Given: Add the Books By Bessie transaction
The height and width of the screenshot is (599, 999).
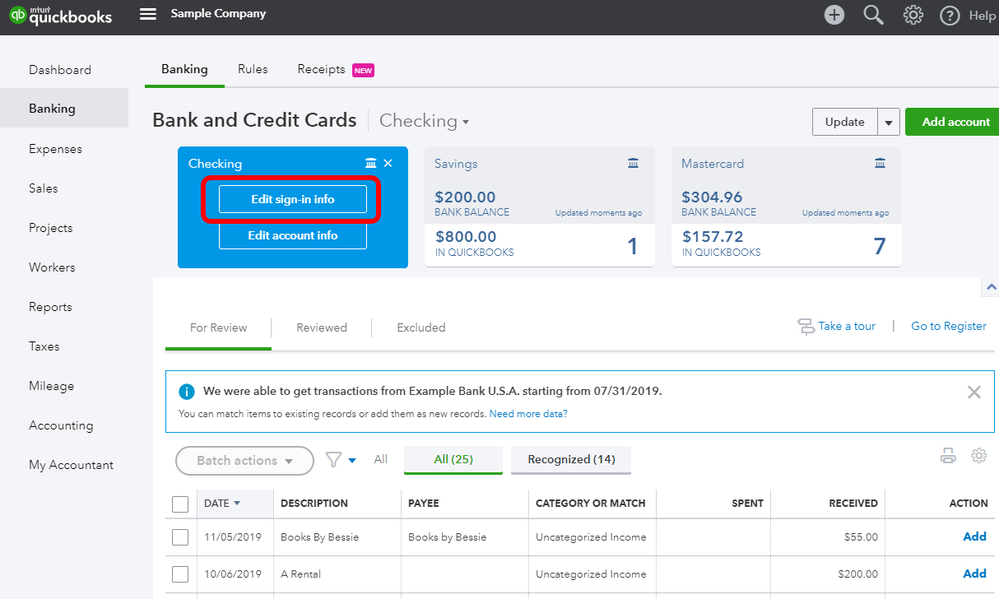Looking at the screenshot, I should point(974,537).
